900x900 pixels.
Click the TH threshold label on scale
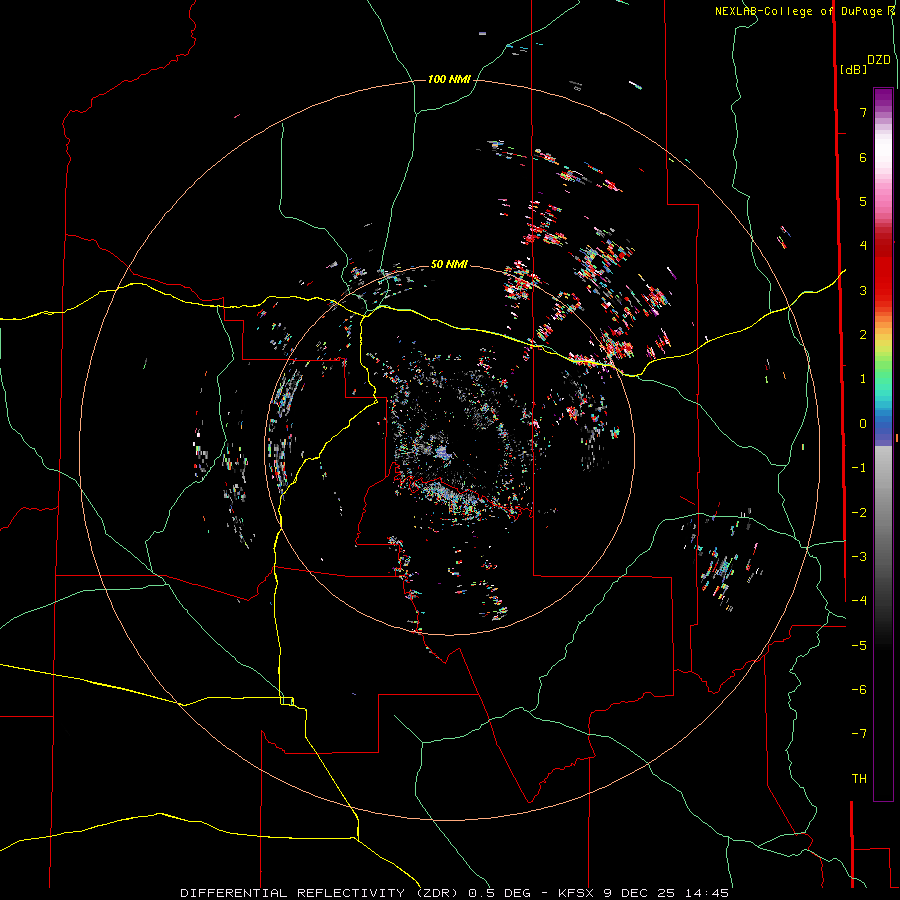859,779
